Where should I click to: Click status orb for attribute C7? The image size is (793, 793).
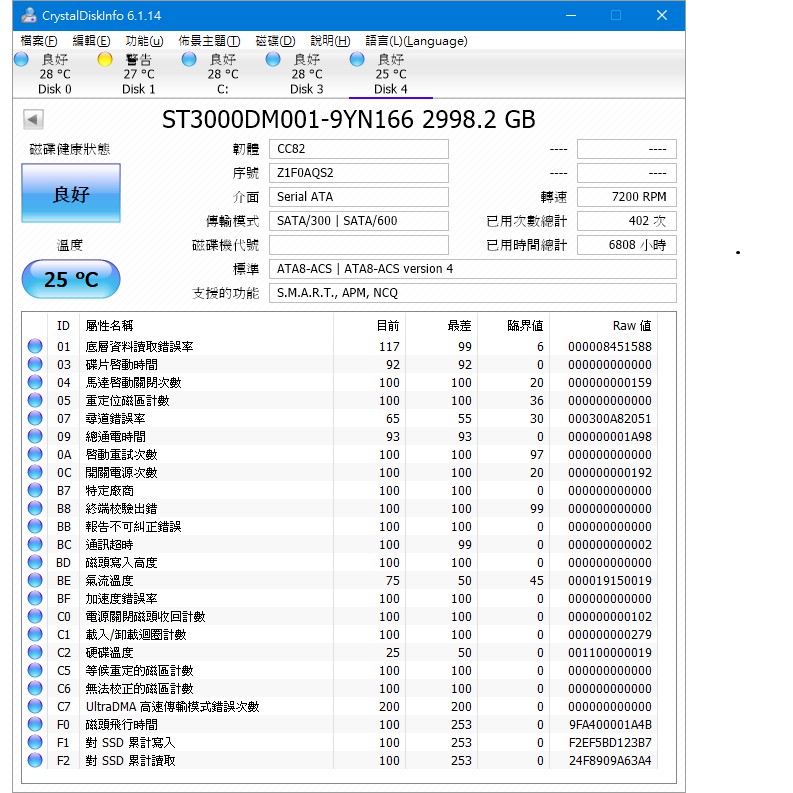(35, 706)
